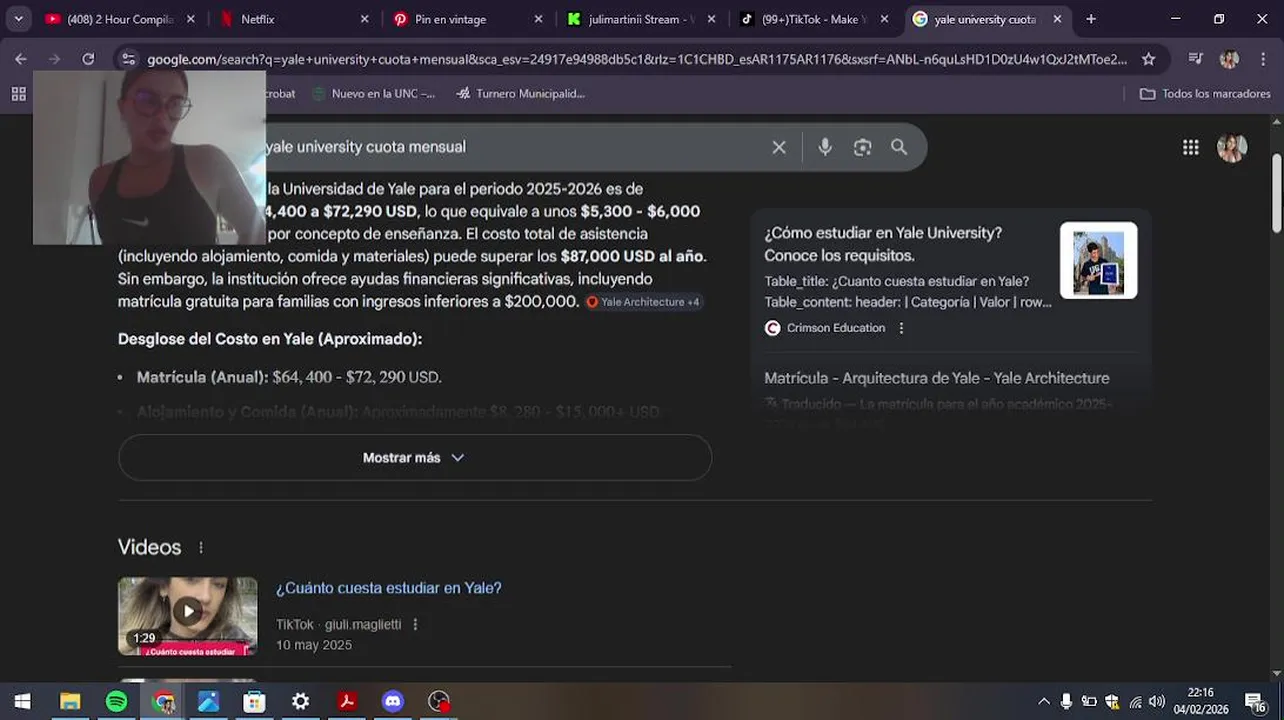Open the Videos section options menu
This screenshot has width=1284, height=720.
(x=201, y=548)
